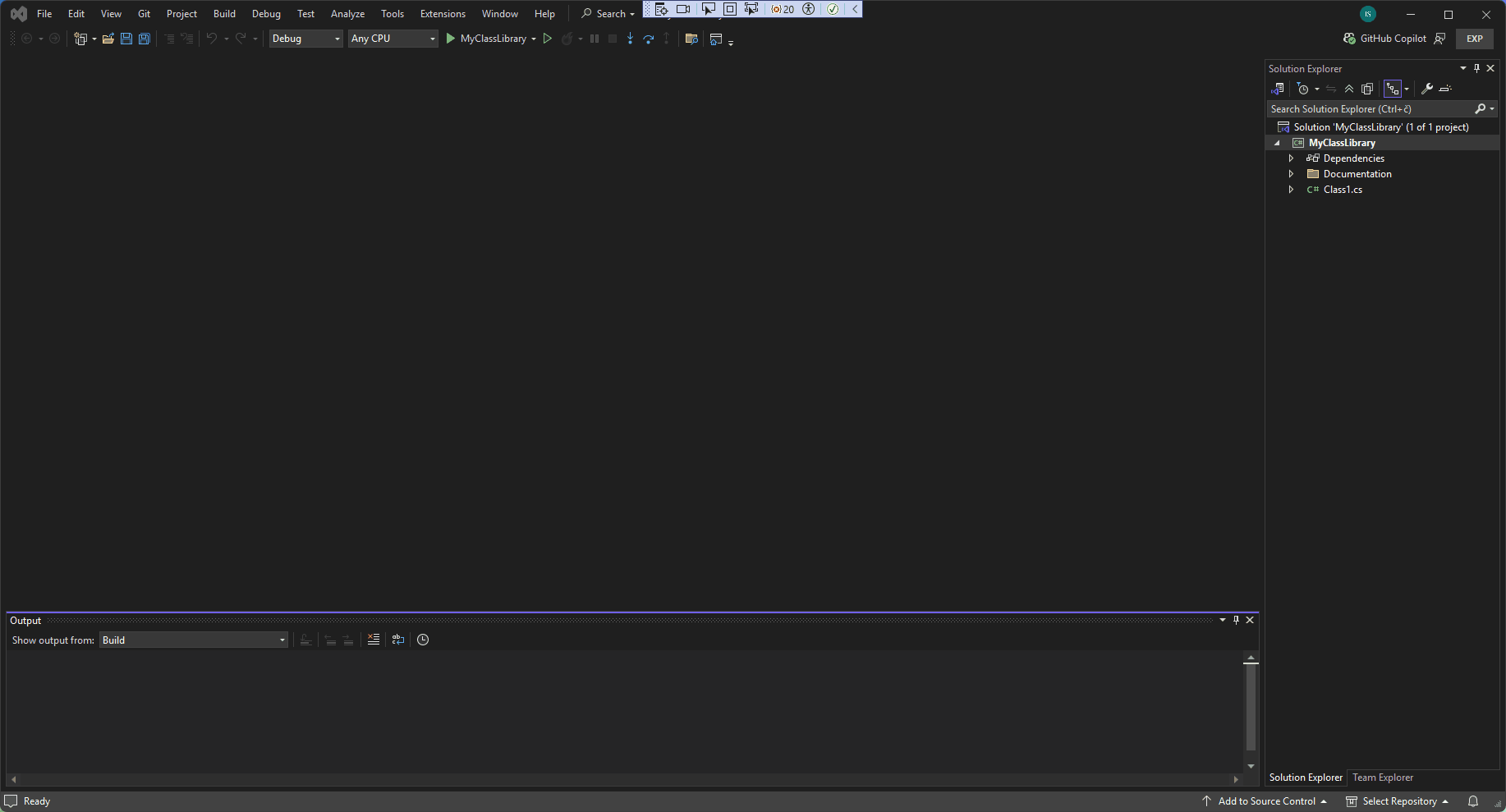Switch to the Team Explorer tab

point(1383,778)
